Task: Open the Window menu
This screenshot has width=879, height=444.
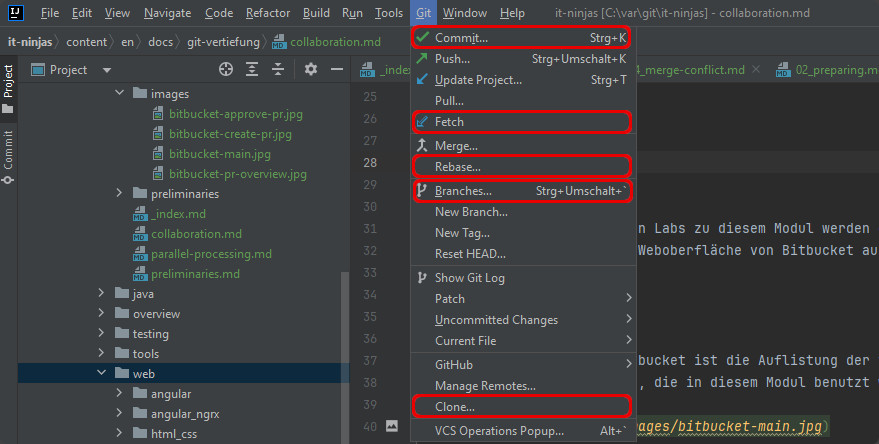Action: coord(465,12)
